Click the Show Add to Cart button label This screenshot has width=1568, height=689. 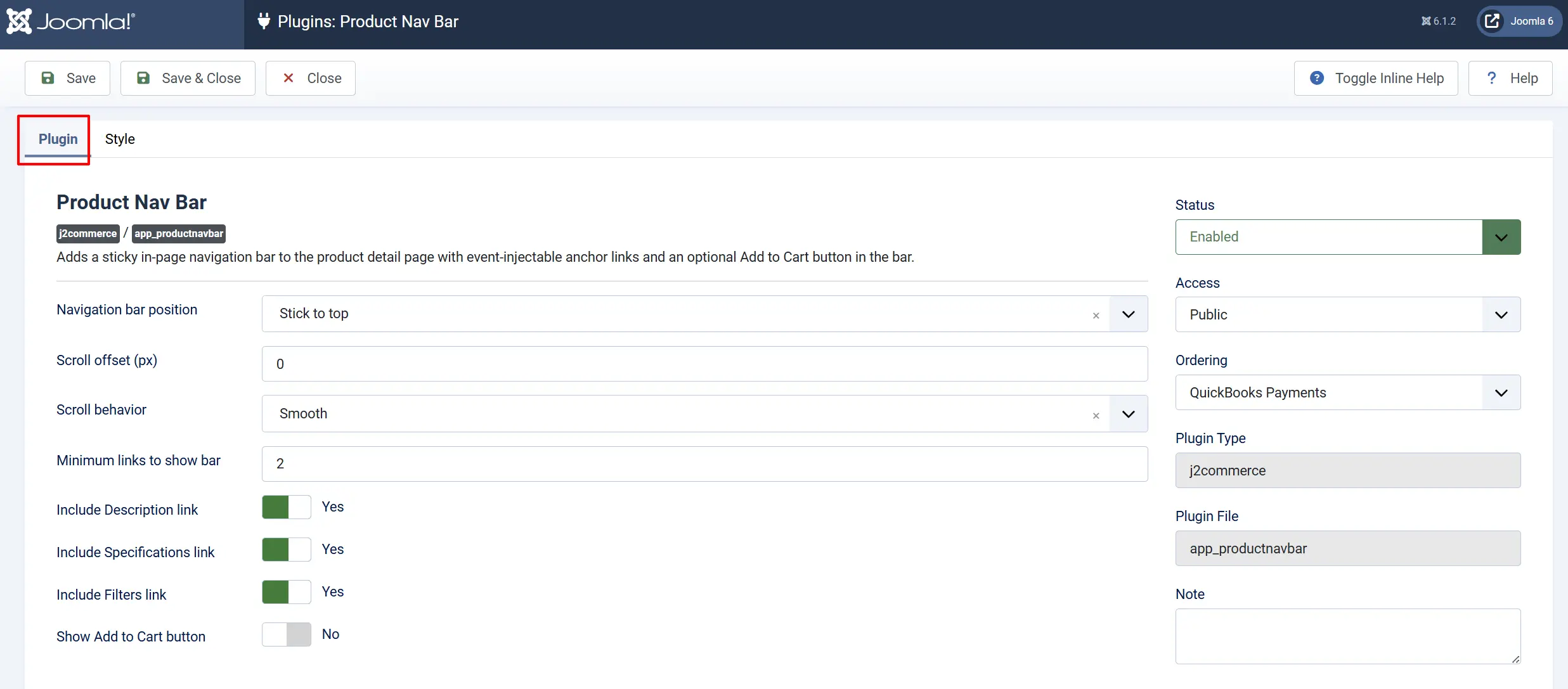131,636
